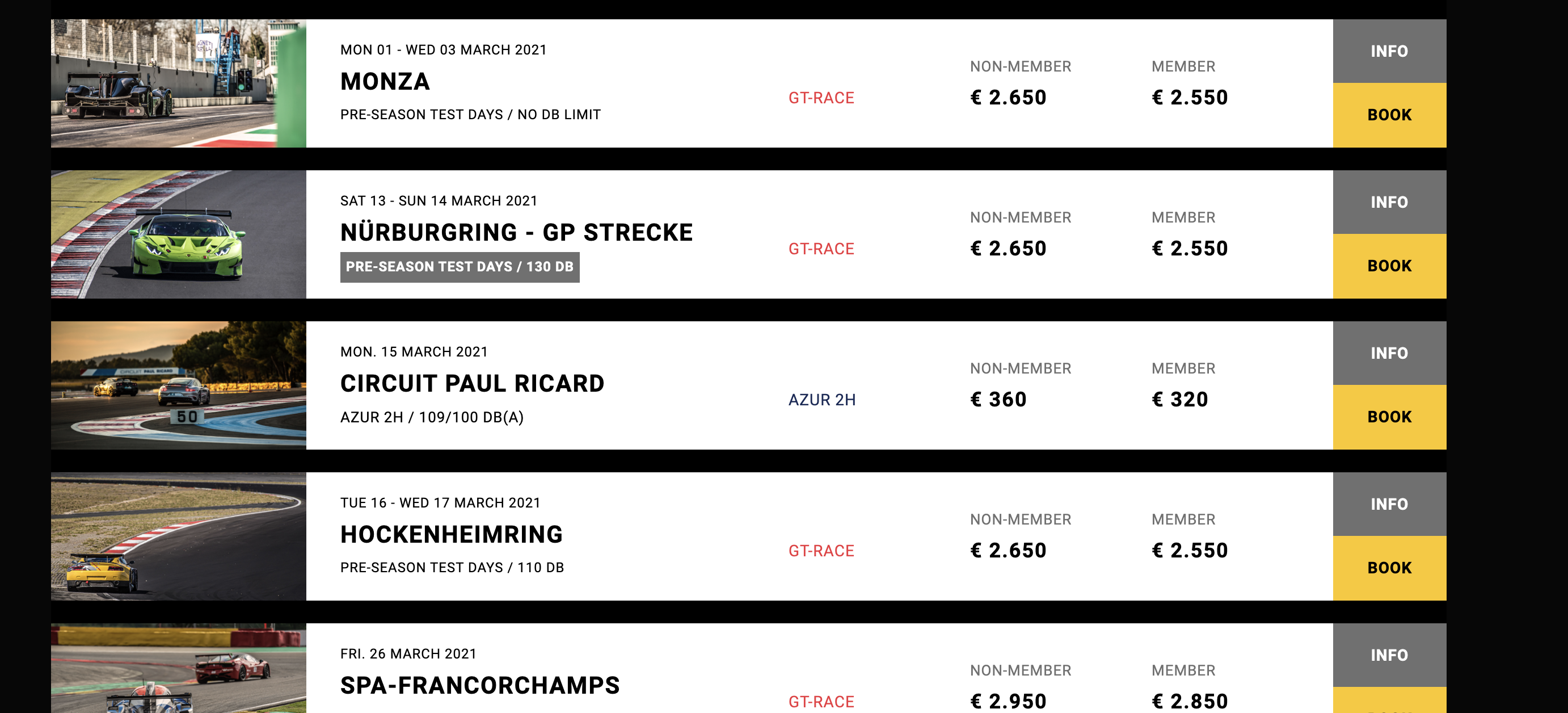Click the Spa-Francorchamps race photo thumbnail
Screen dimensions: 1568x713
(178, 669)
